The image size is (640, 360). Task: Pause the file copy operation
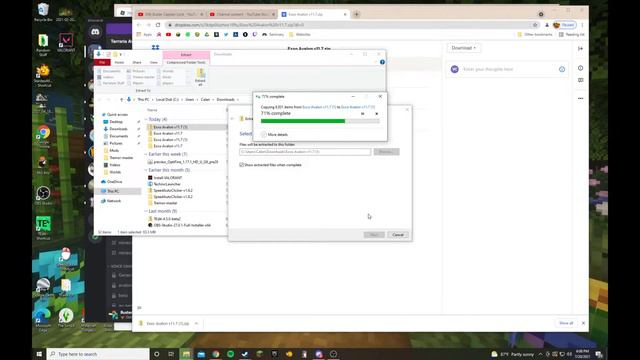pyautogui.click(x=362, y=114)
